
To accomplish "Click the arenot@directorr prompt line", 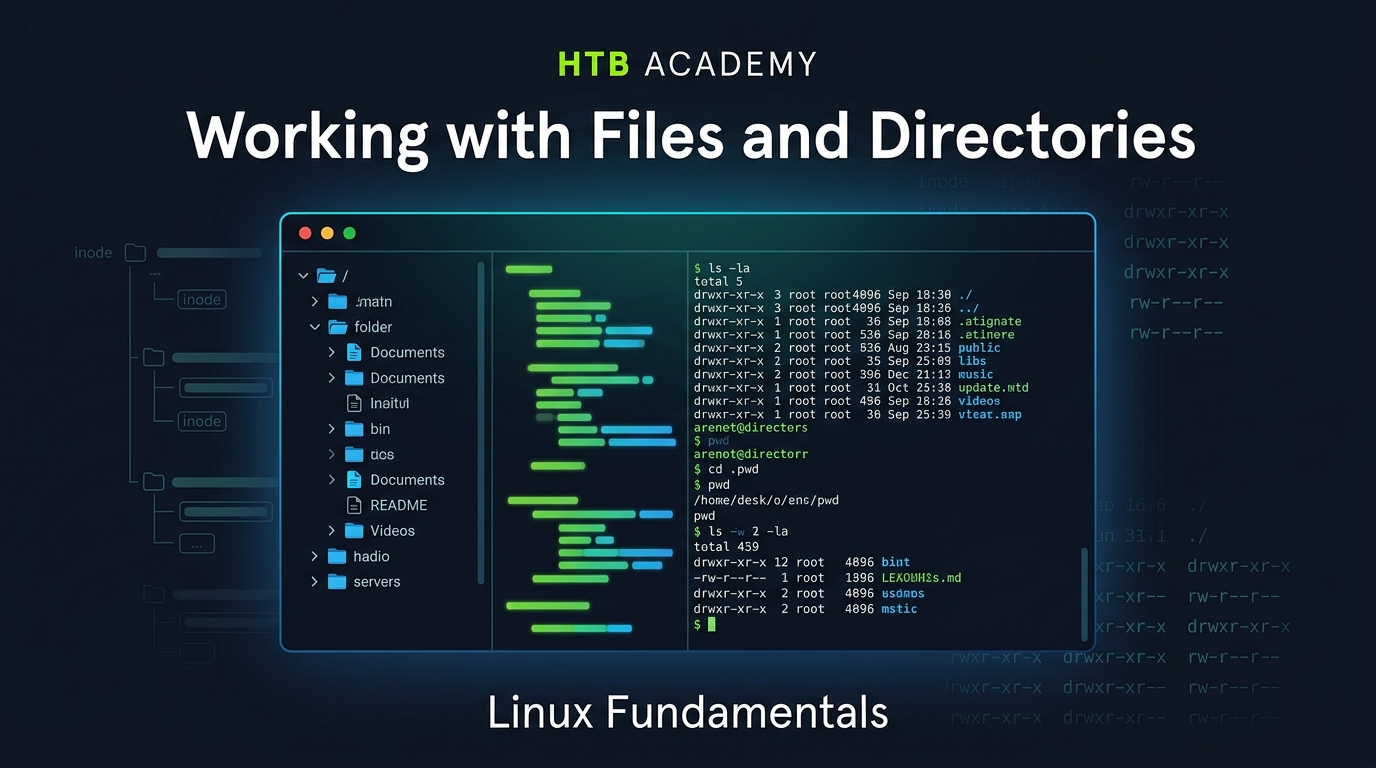I will coord(751,454).
